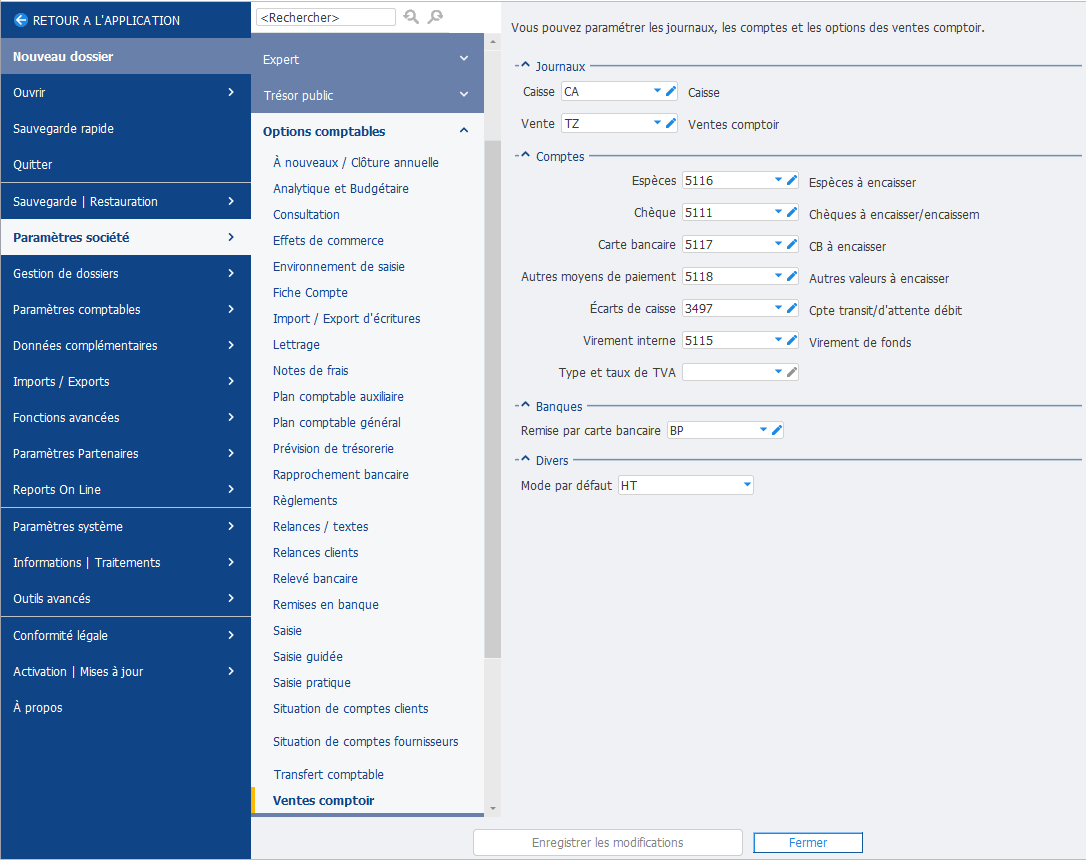Click the search previous magnifier icon
Image resolution: width=1086 pixels, height=860 pixels.
[411, 17]
